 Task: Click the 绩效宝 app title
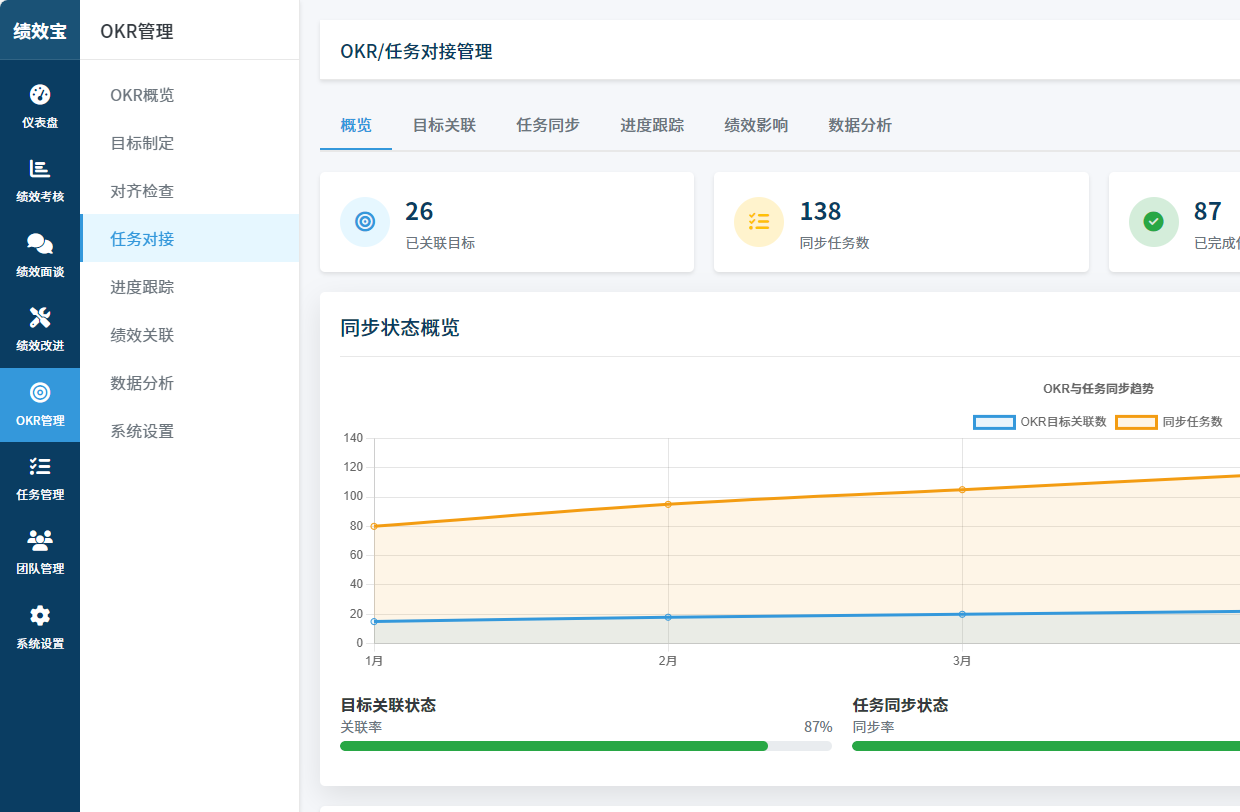click(x=40, y=30)
